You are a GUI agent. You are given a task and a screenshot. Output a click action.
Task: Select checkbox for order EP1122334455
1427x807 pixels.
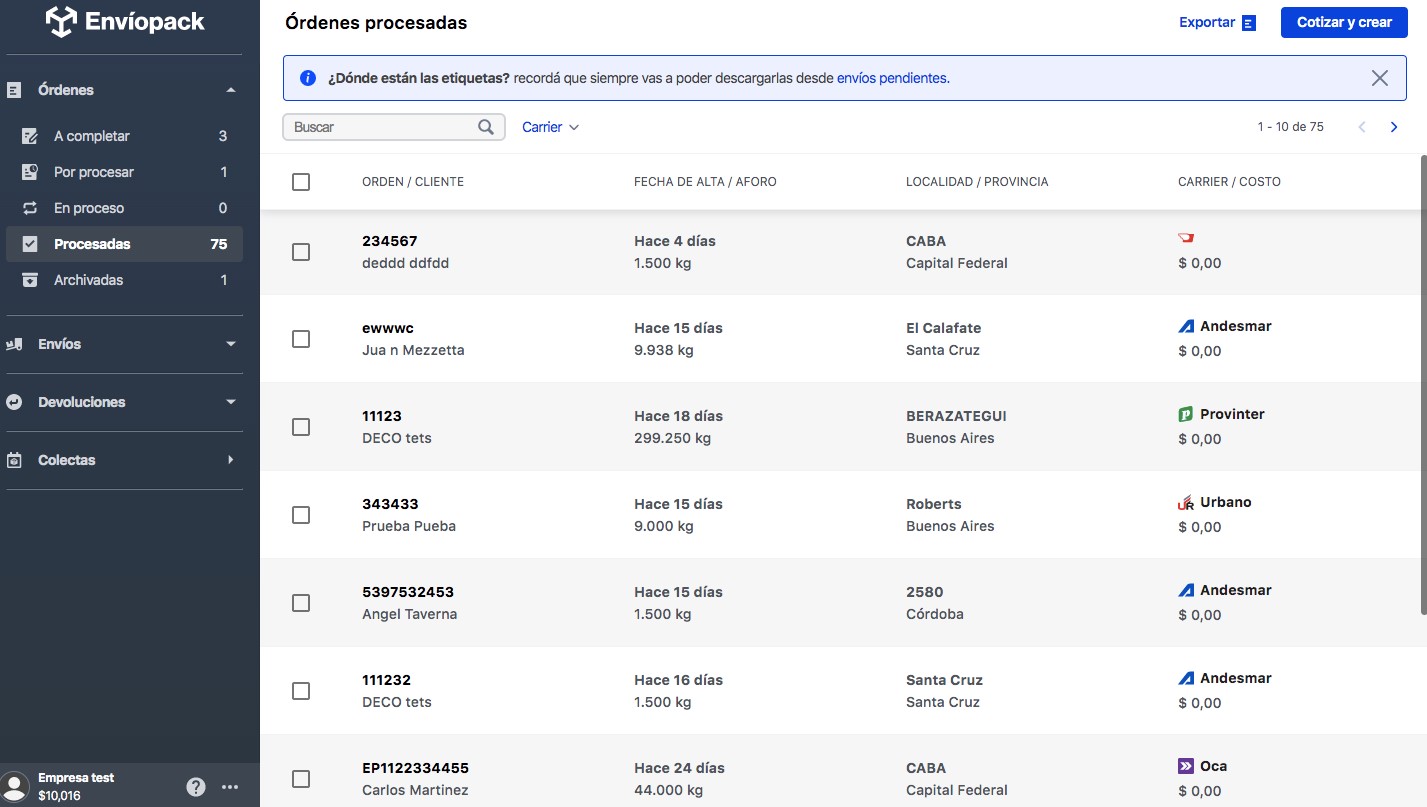[x=301, y=779]
